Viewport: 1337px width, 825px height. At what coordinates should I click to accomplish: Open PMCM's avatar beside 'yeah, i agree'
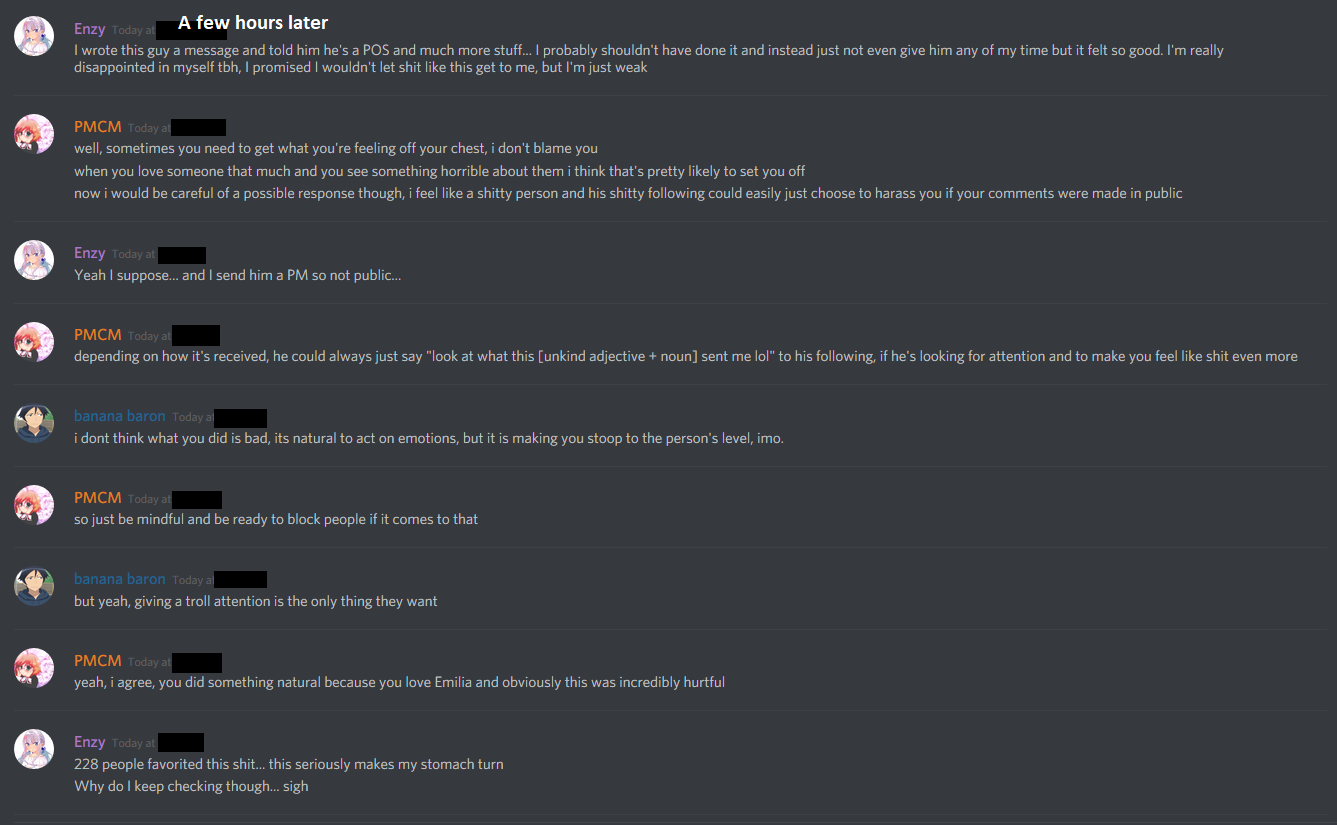click(x=33, y=668)
